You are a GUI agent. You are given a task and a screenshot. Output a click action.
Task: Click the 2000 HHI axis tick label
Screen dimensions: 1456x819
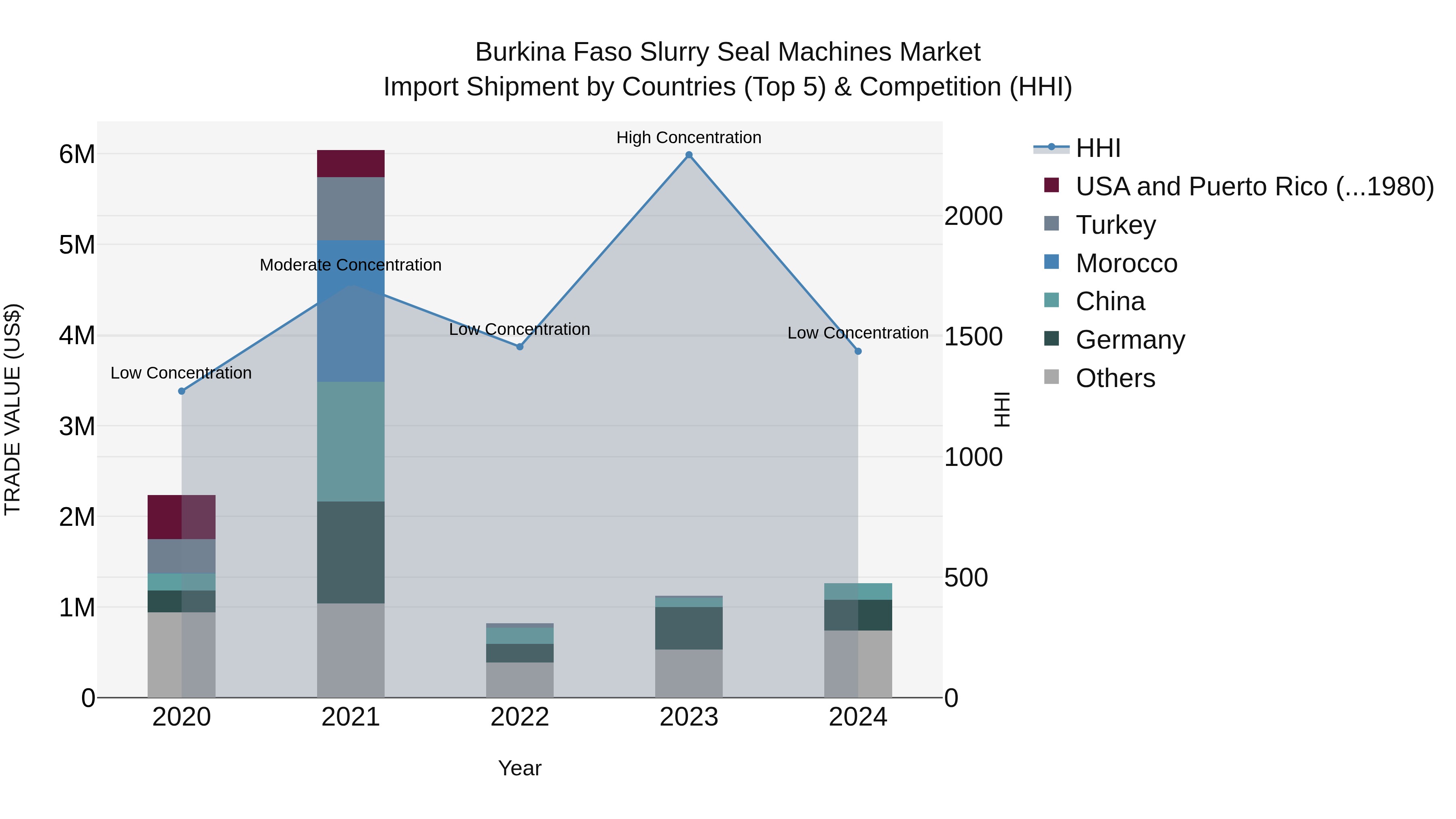point(973,216)
